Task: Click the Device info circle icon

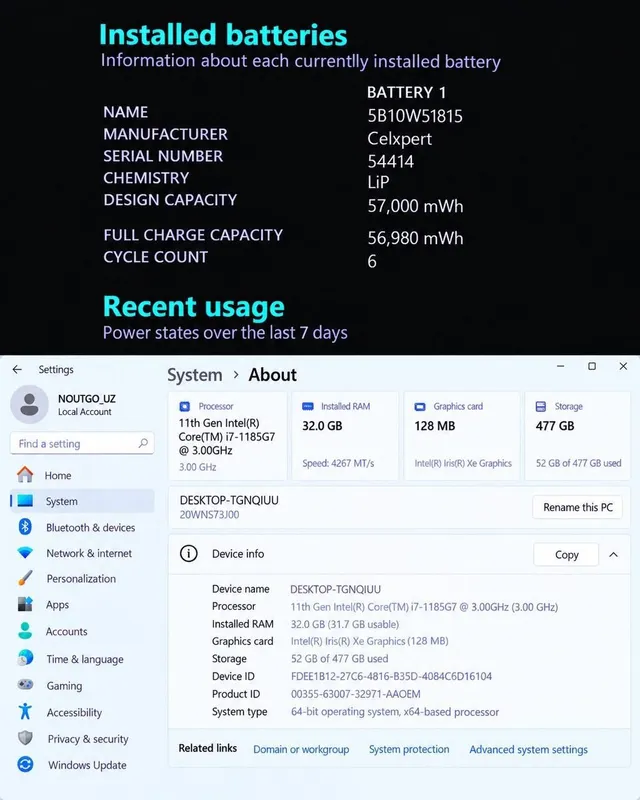Action: [x=189, y=554]
